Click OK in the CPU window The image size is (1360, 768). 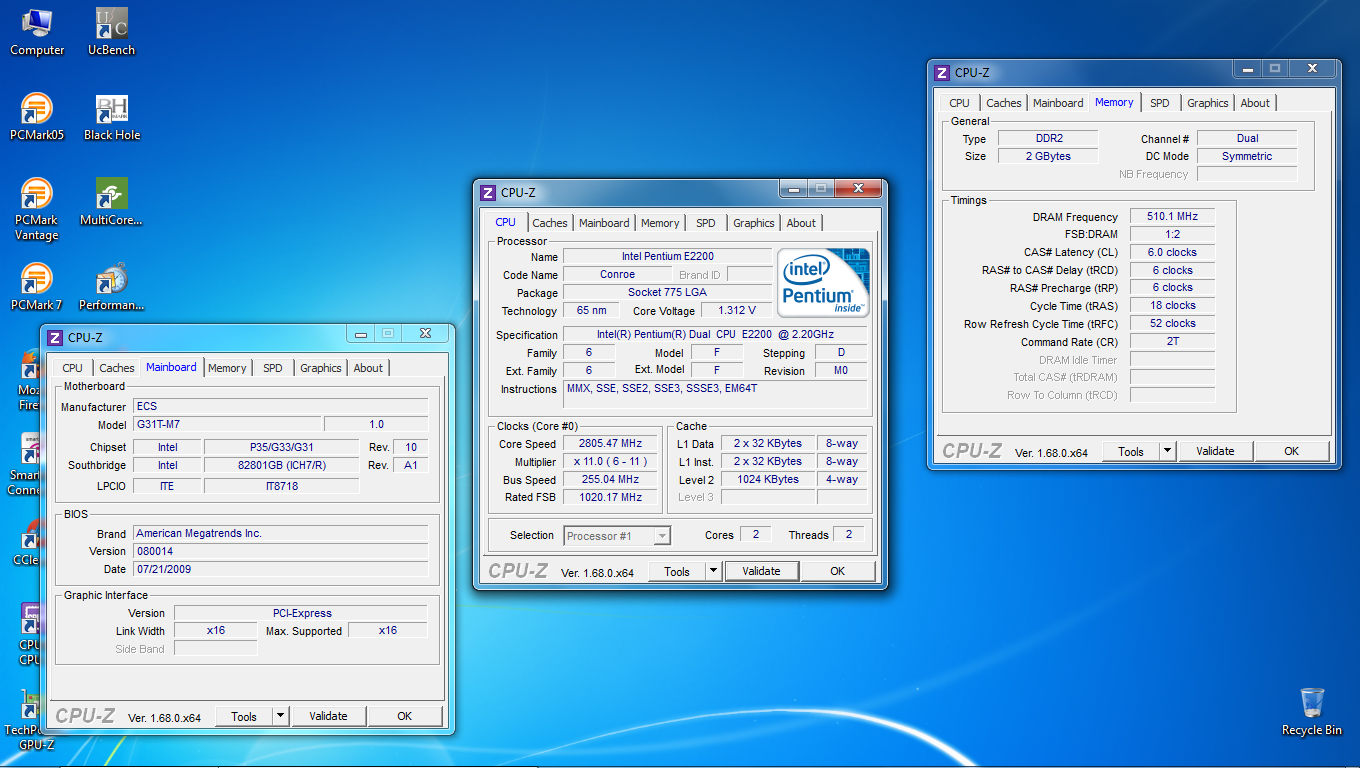pos(838,571)
